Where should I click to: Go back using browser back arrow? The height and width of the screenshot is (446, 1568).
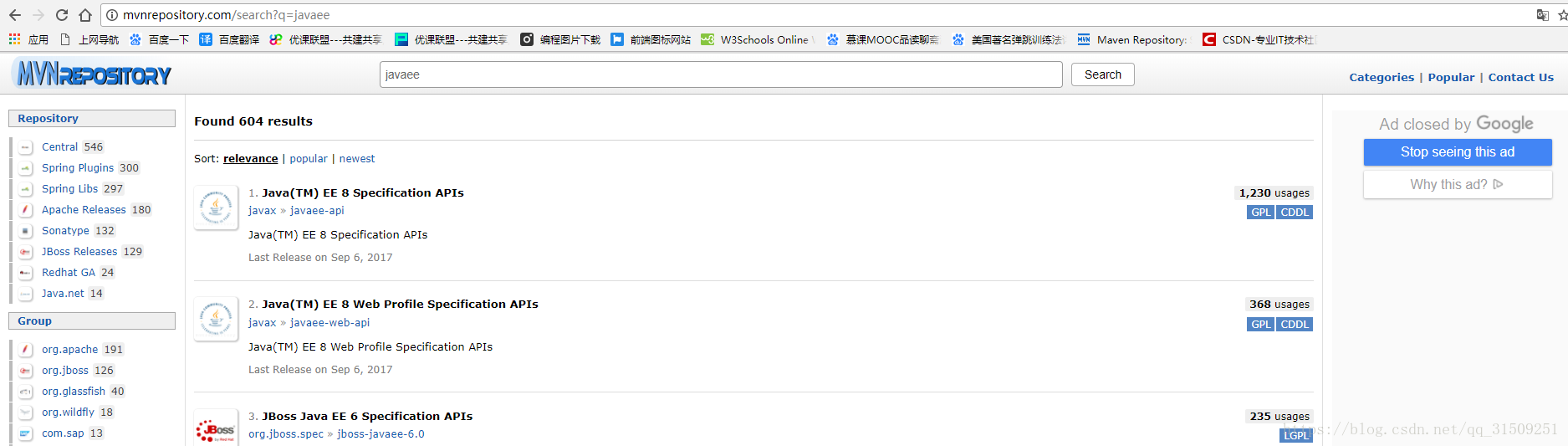pyautogui.click(x=15, y=15)
